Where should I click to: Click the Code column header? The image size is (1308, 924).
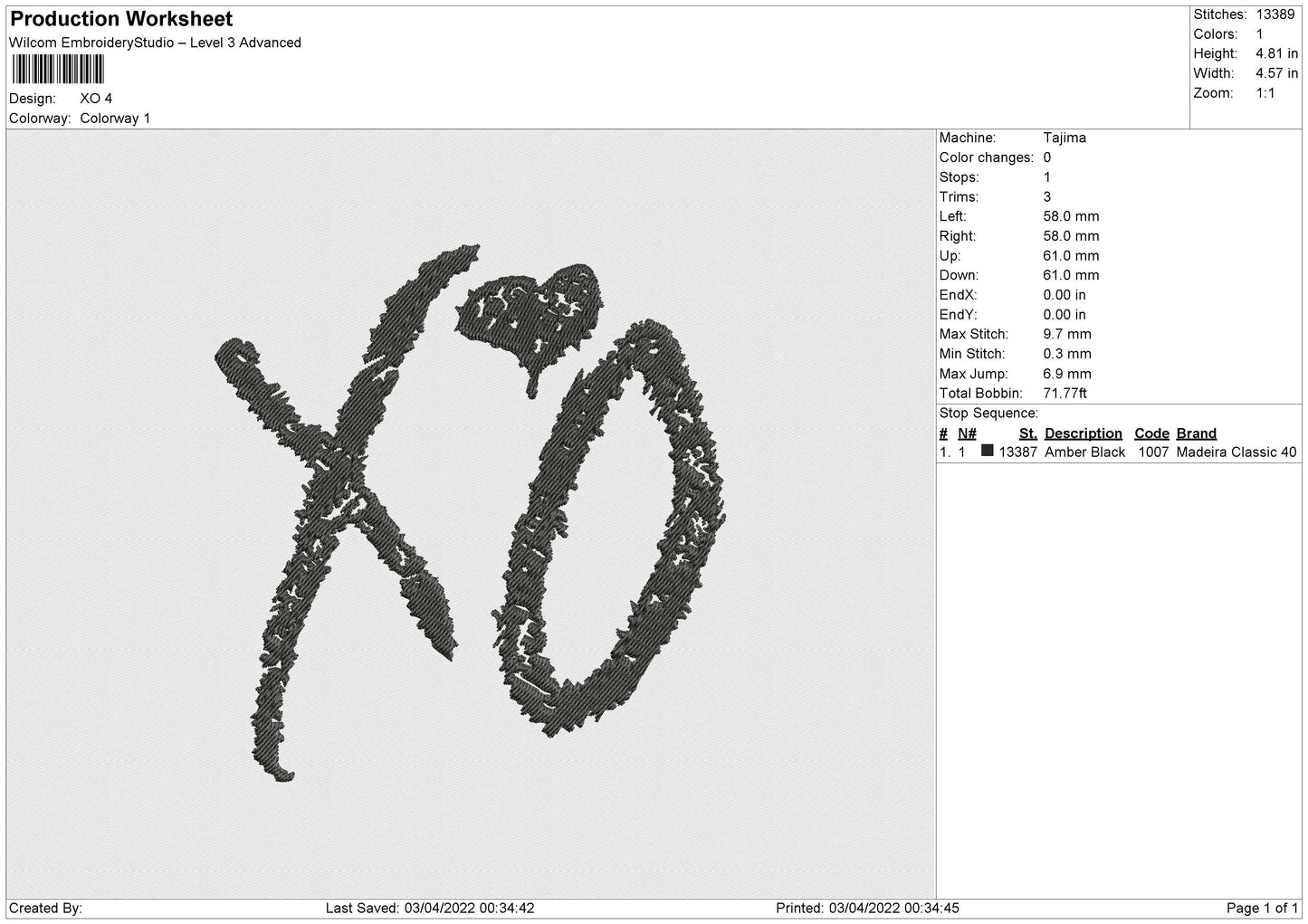(1151, 433)
